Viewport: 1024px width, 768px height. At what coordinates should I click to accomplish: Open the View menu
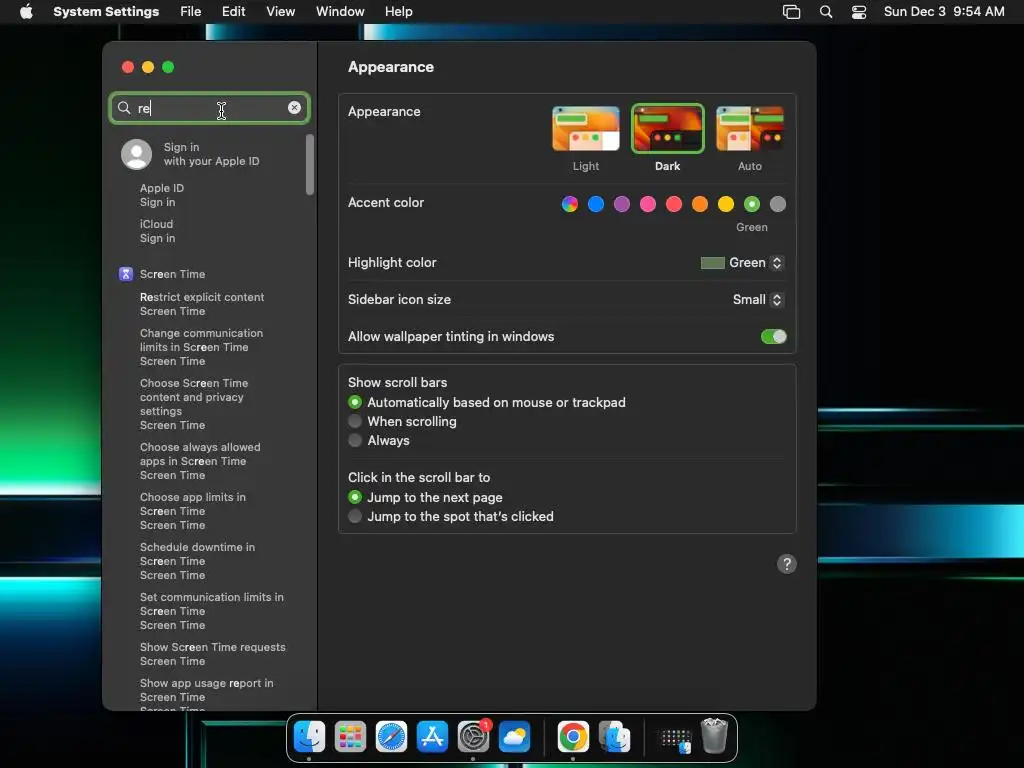(280, 12)
